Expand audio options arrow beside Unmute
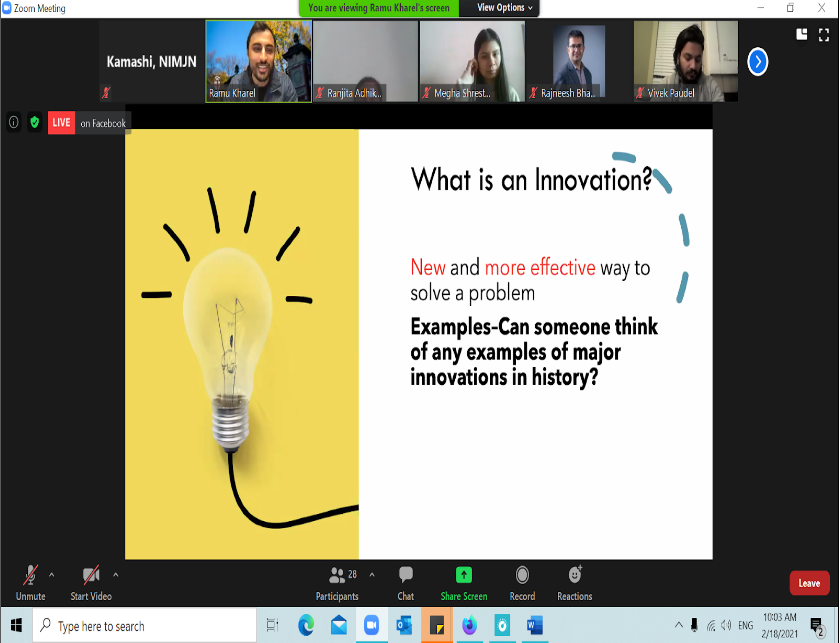840x643 pixels. 52,575
